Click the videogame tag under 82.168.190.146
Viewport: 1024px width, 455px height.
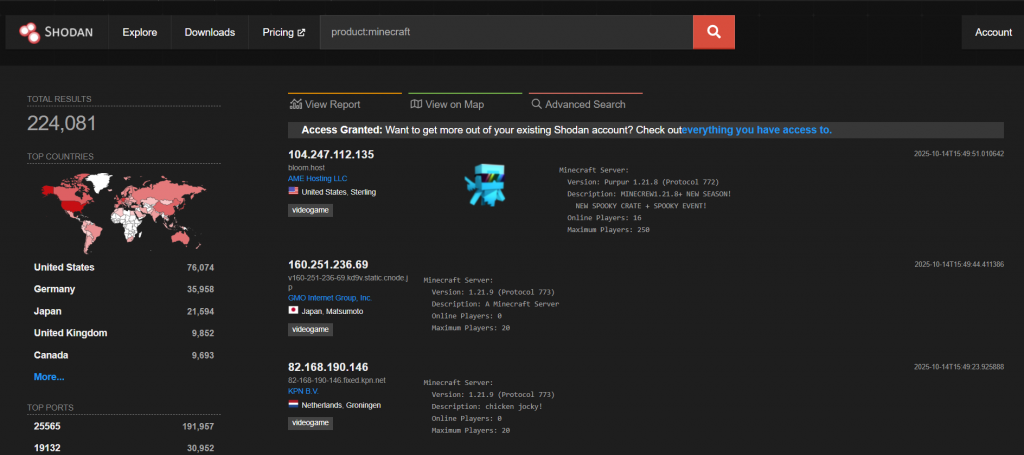coord(310,423)
